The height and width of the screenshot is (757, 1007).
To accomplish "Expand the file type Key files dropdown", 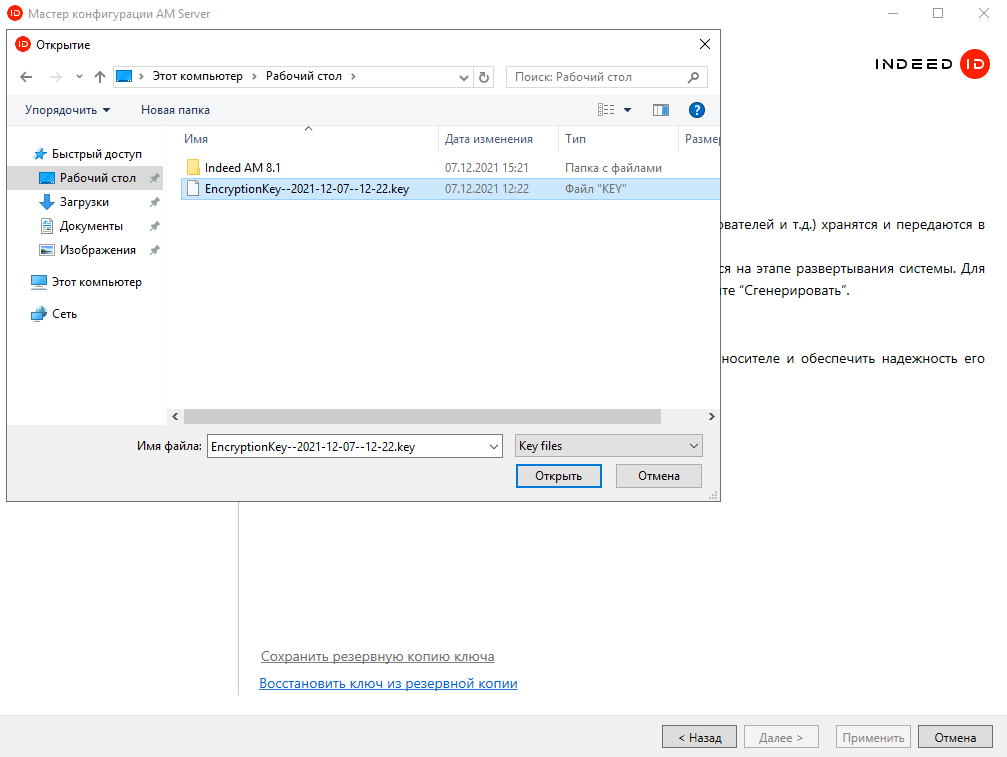I will [694, 446].
